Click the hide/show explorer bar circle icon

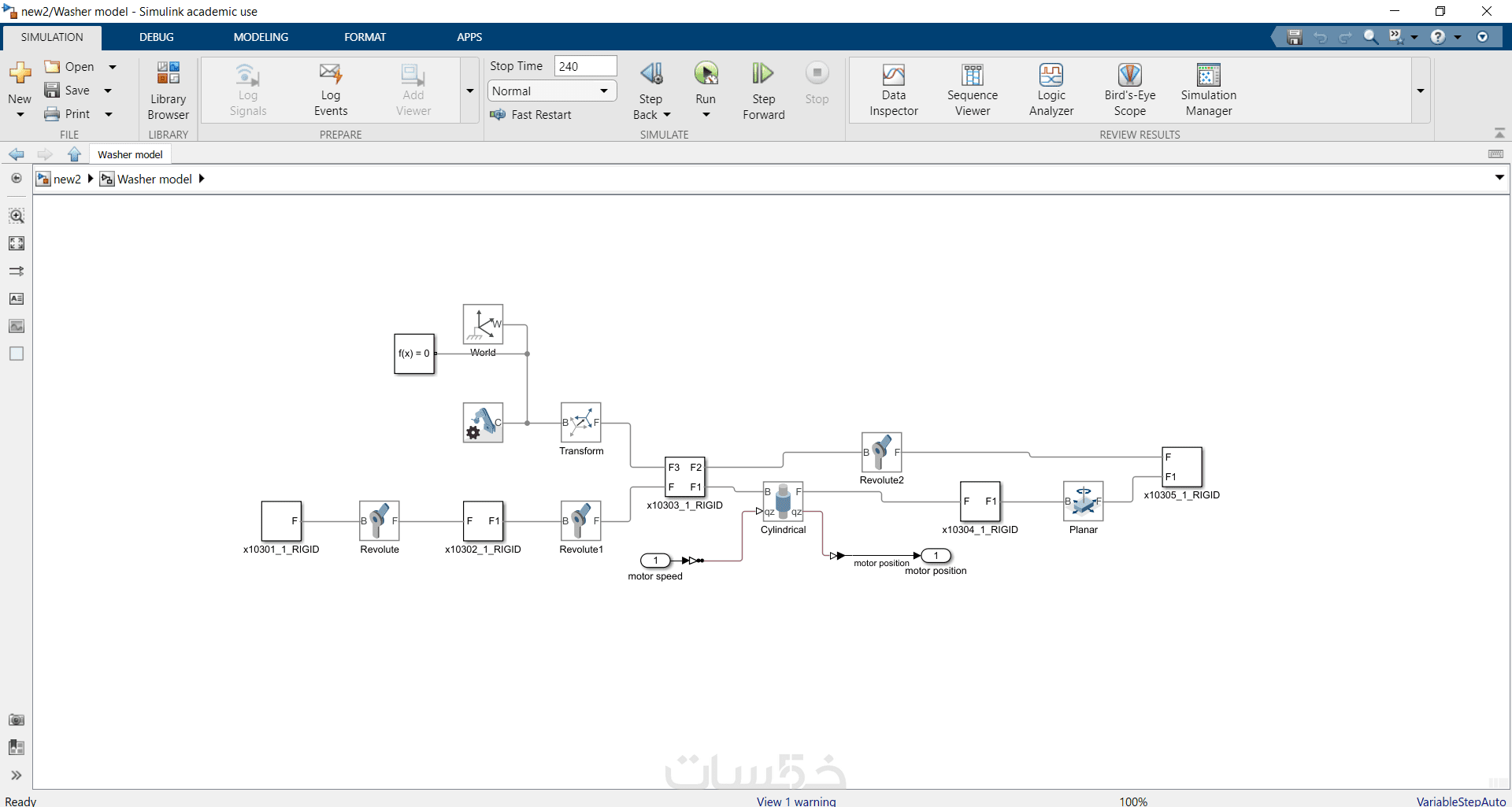coord(16,178)
